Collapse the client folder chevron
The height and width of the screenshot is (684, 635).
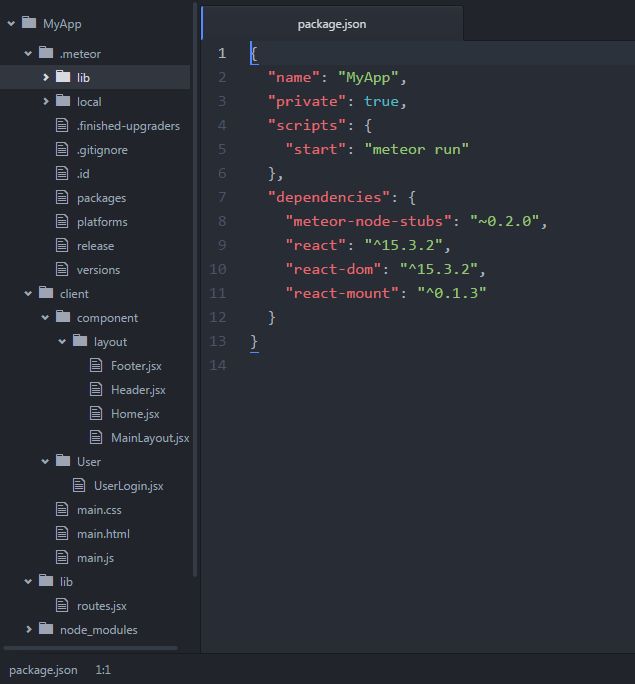pos(28,294)
